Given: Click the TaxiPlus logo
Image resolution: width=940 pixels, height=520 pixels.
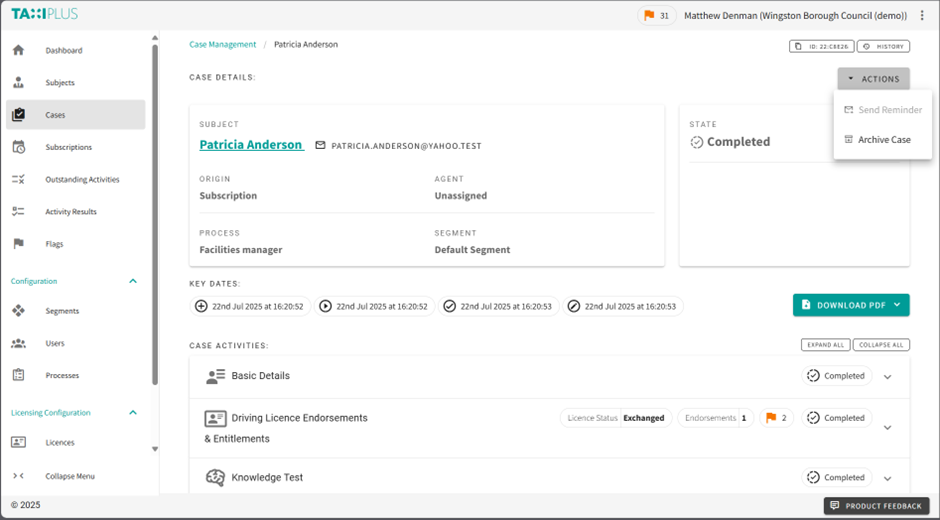Looking at the screenshot, I should (x=44, y=14).
